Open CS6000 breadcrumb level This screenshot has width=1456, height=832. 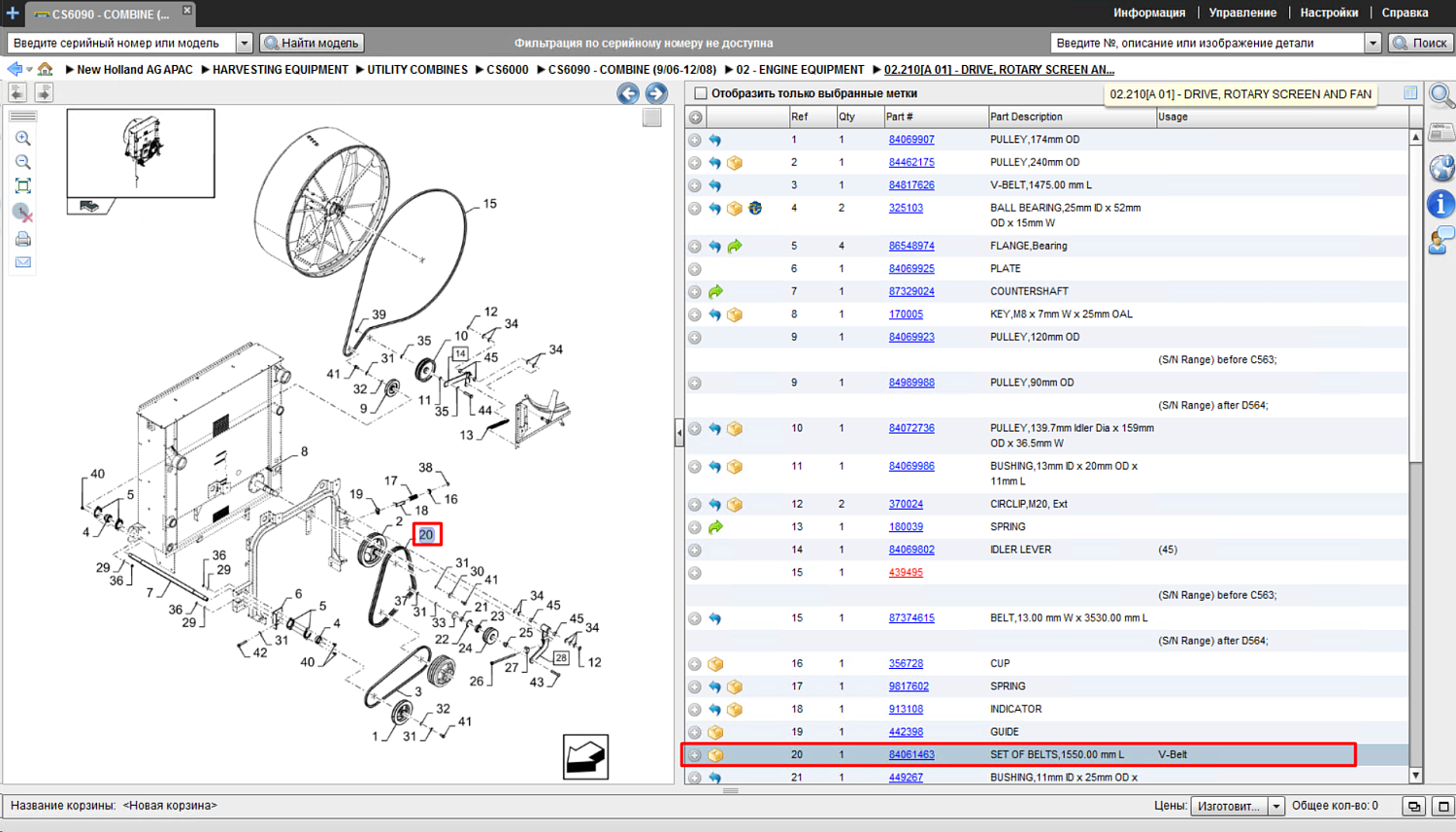pos(508,70)
